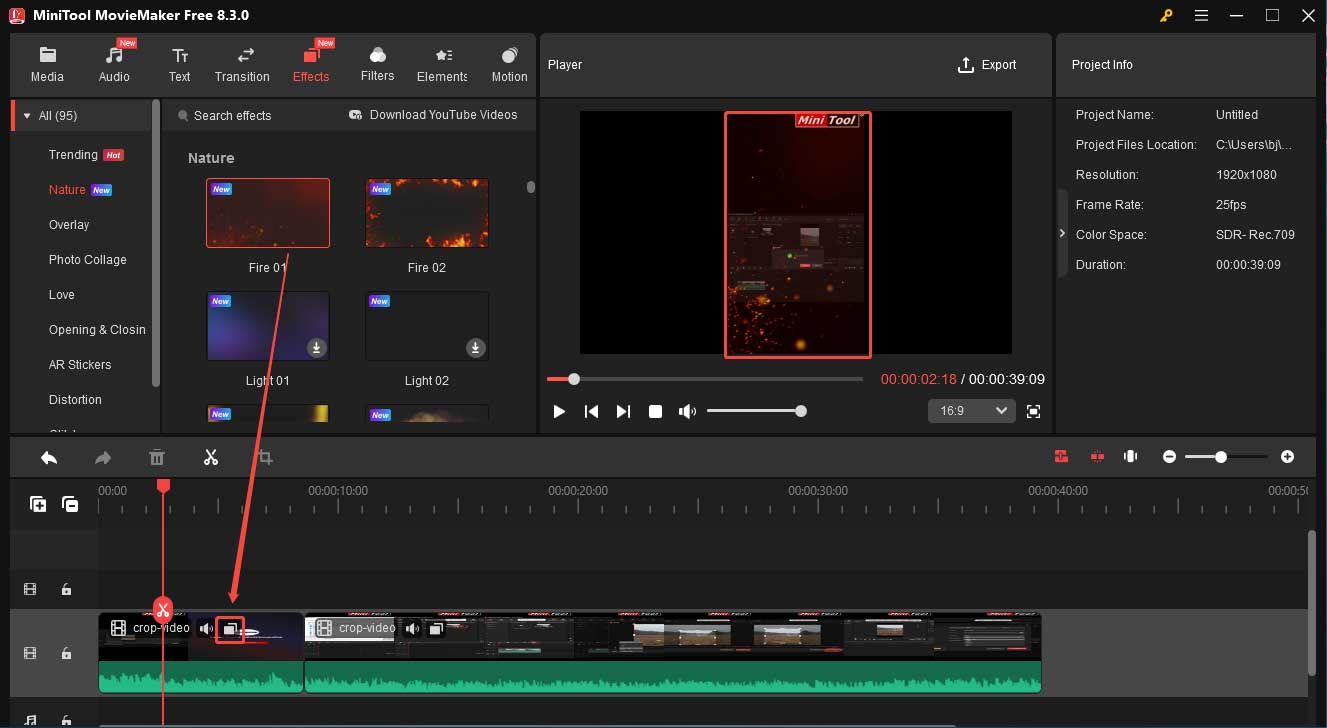Step to next frame
Screen dimensions: 1327x728
tap(623, 411)
